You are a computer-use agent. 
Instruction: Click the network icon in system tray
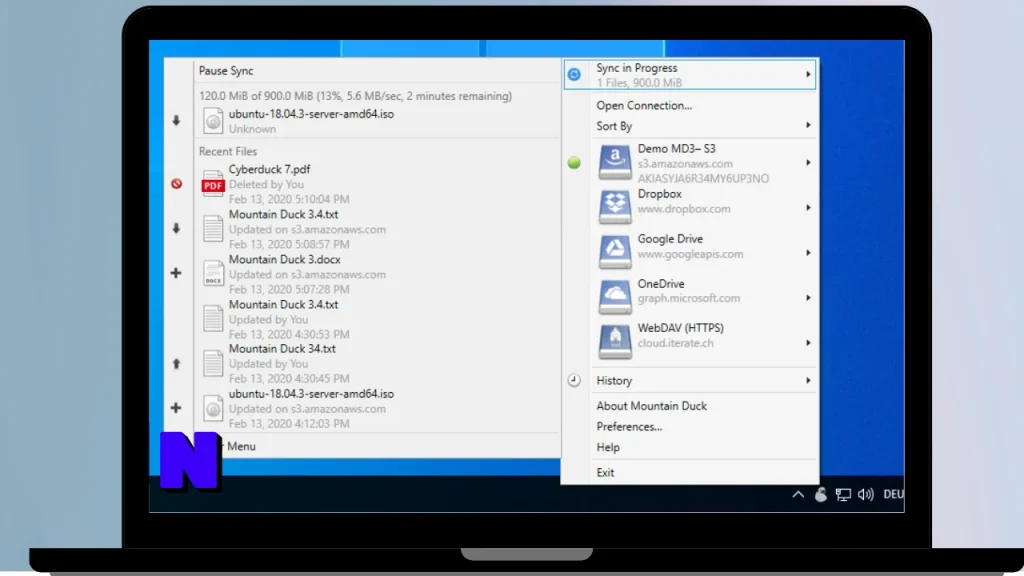843,495
